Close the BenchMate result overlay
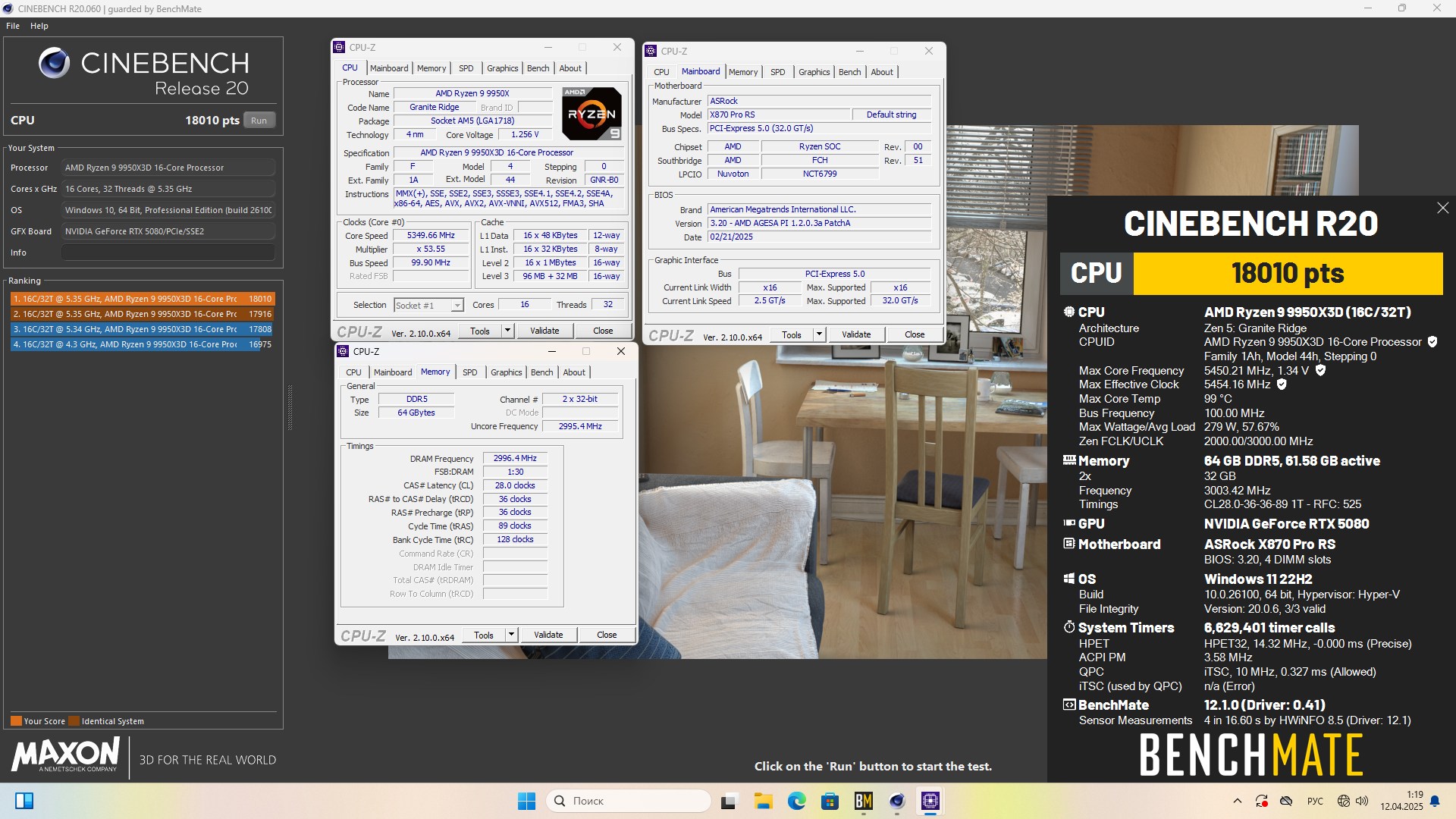This screenshot has width=1456, height=819. coord(1442,208)
